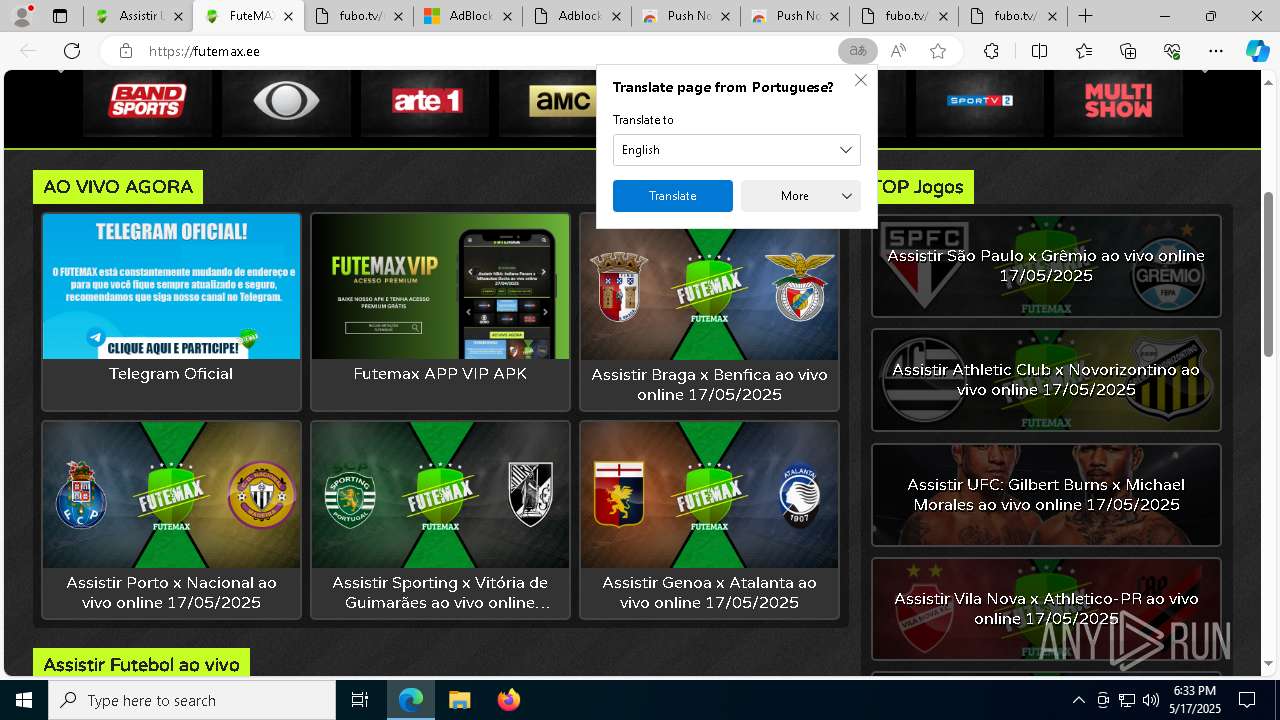Open Browser essentials heart icon
1280x720 pixels.
click(1172, 51)
